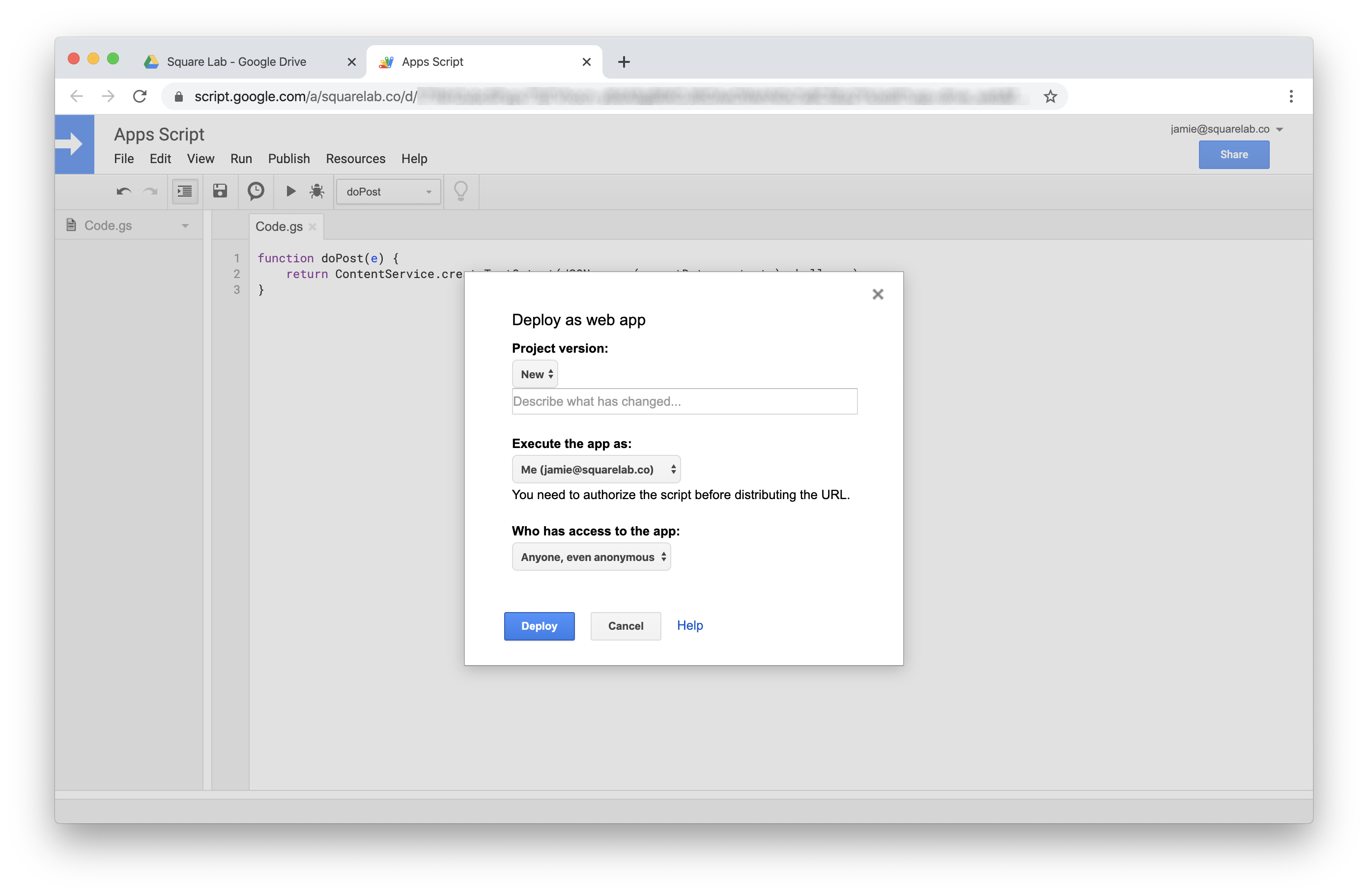
Task: Click the Run/Play icon in toolbar
Action: pos(290,191)
